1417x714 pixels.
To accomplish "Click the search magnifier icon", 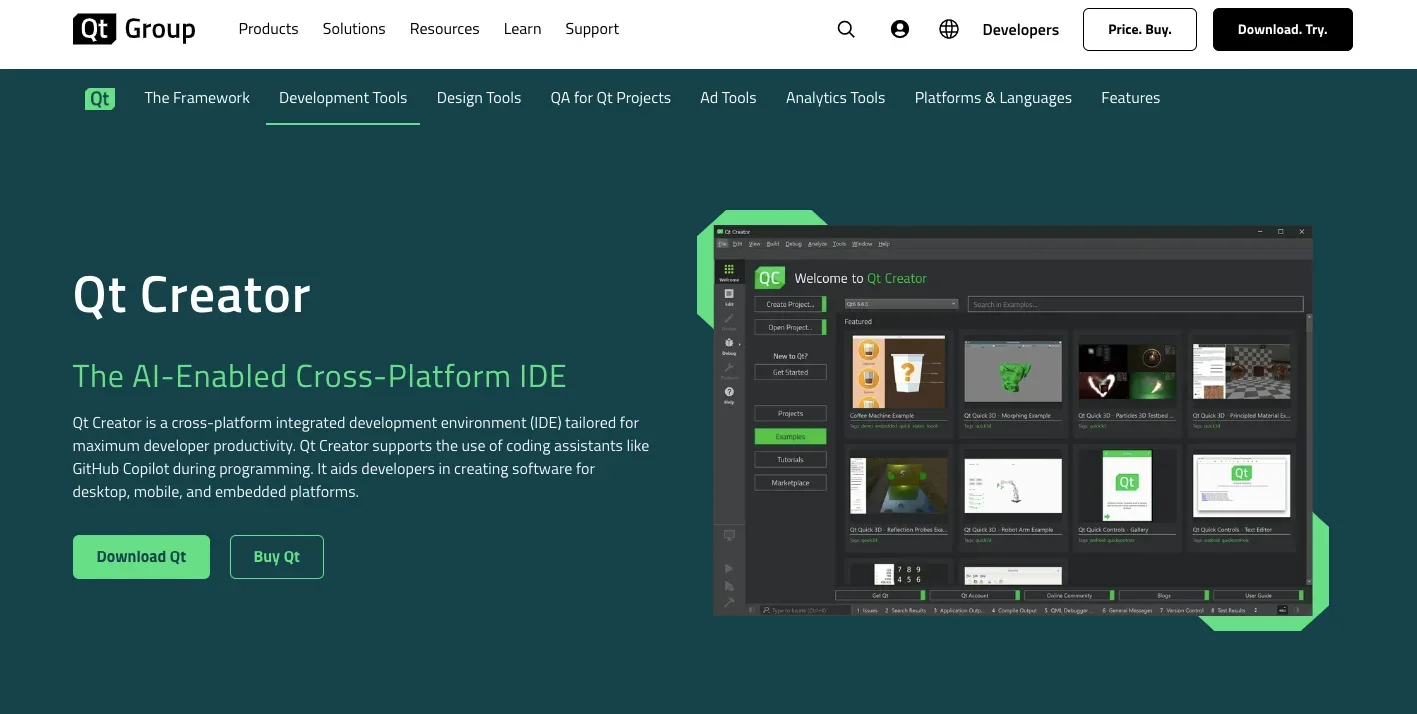I will 846,30.
